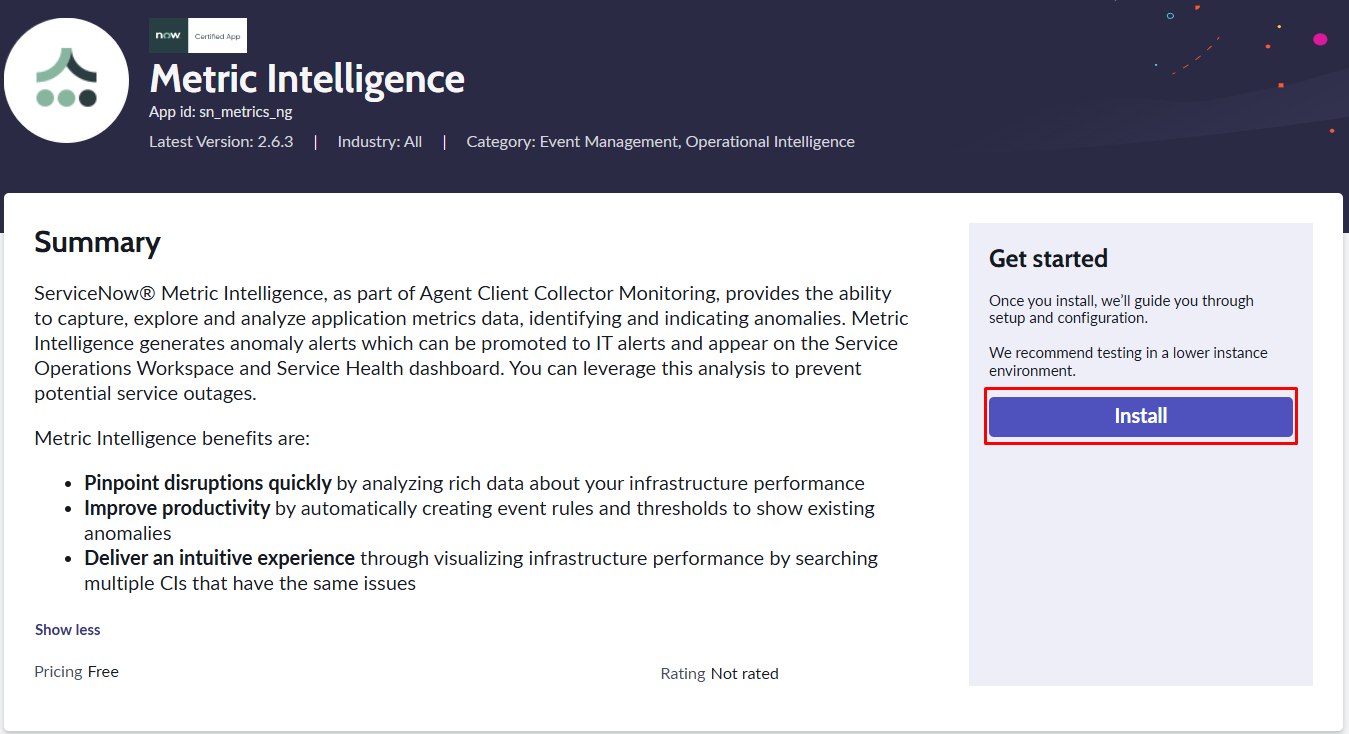The width and height of the screenshot is (1349, 734).
Task: Click the Improve productivity bullet
Action: [480, 520]
